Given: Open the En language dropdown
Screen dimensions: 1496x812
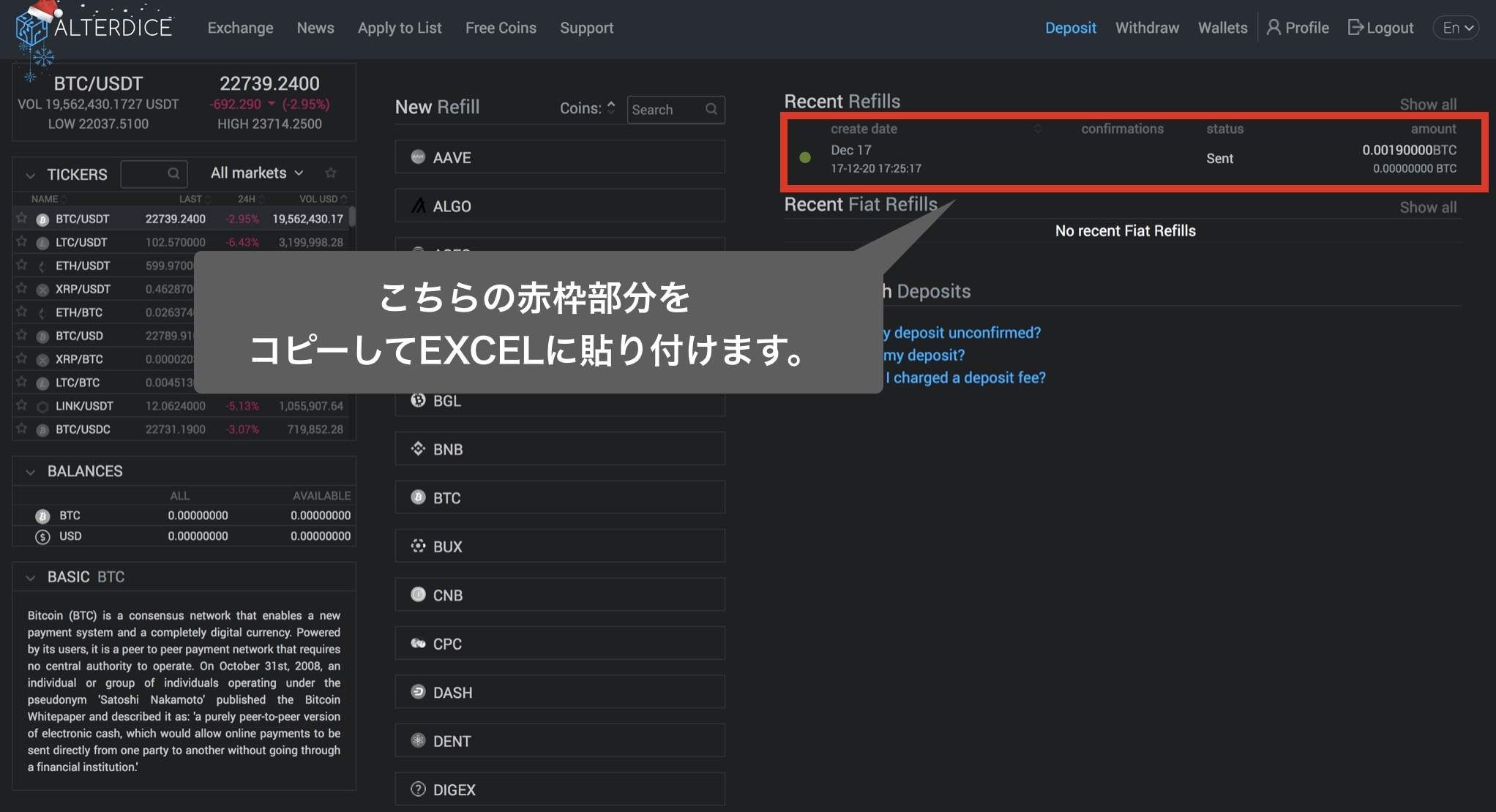Looking at the screenshot, I should coord(1456,28).
